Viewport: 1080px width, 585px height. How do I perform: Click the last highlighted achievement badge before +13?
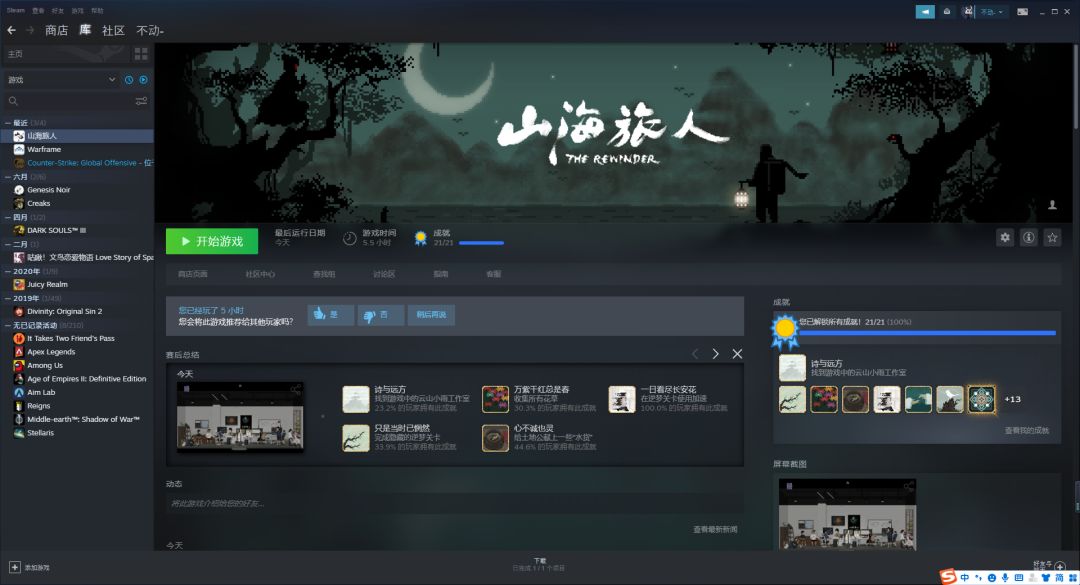tap(981, 400)
